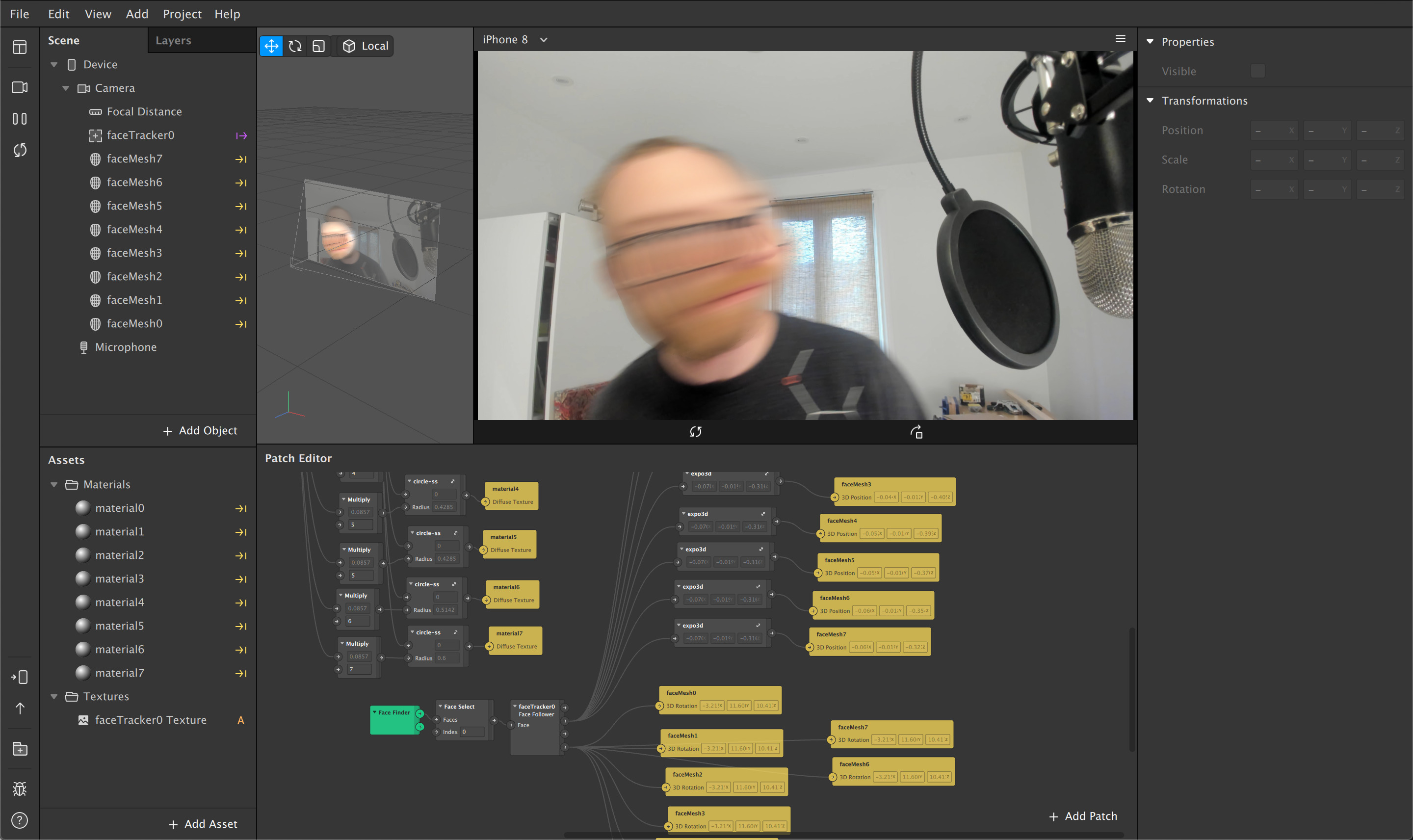Report a bug using the bug icon
This screenshot has width=1413, height=840.
coord(19,788)
